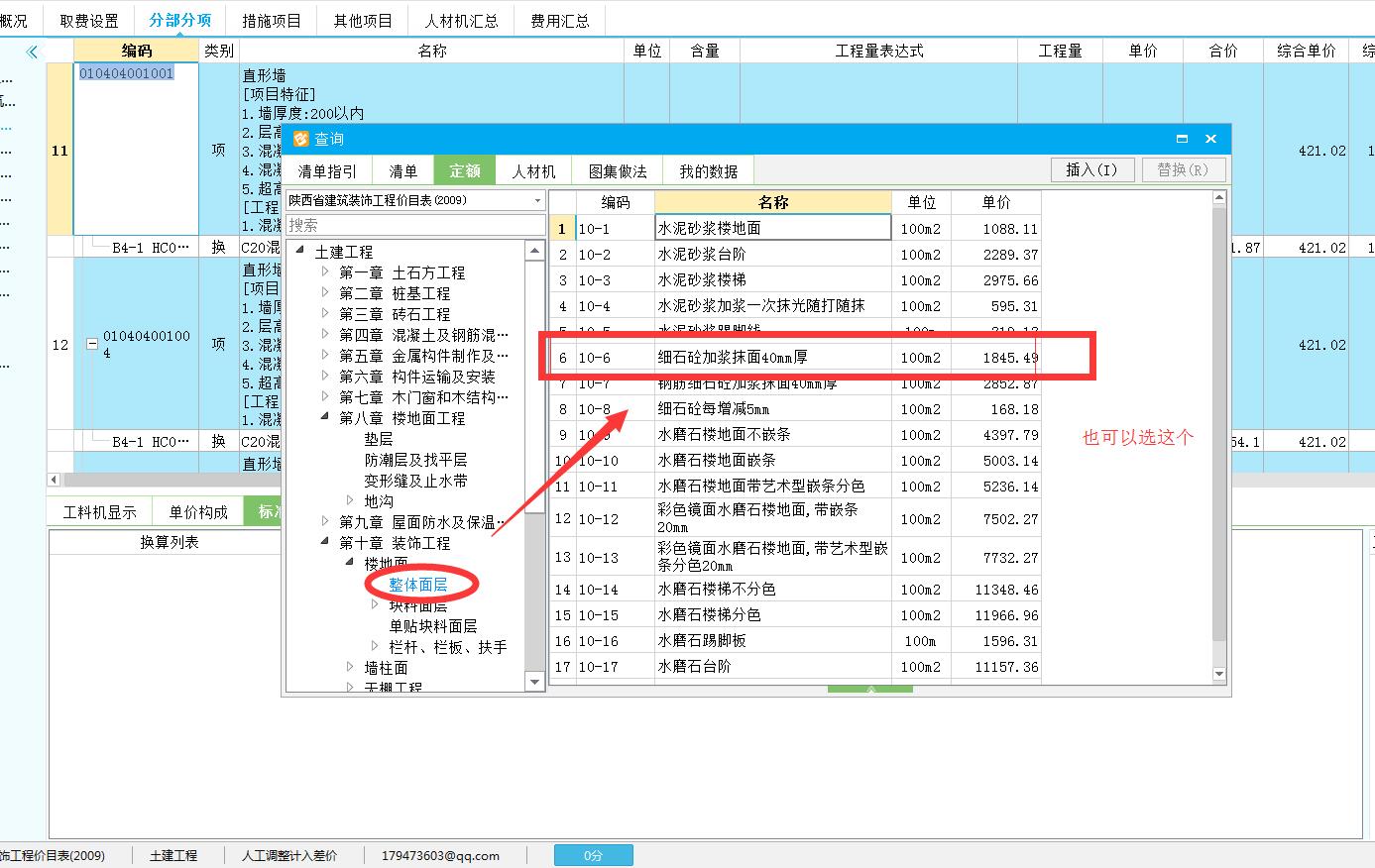Expand dialog bottom panel green handle
This screenshot has width=1375, height=868.
[870, 689]
